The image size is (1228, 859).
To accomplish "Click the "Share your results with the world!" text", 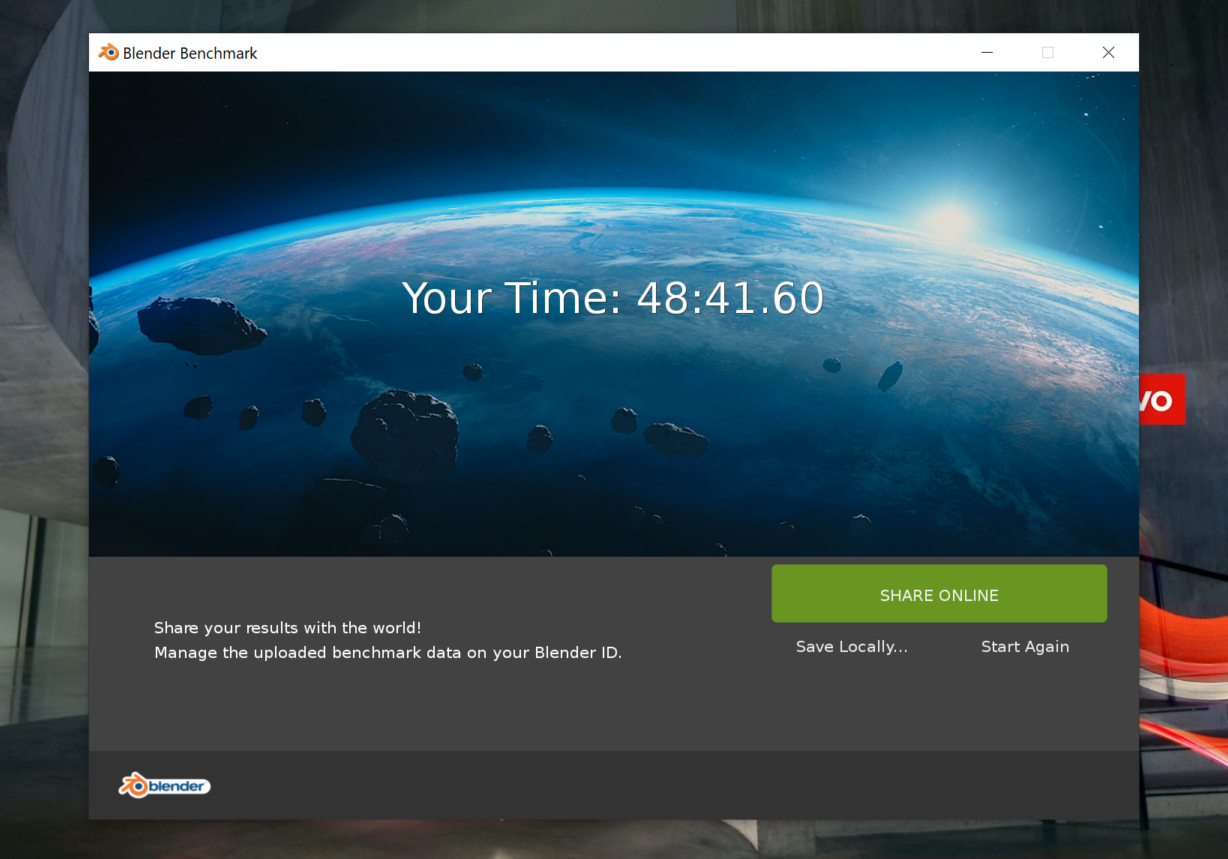I will (x=287, y=628).
